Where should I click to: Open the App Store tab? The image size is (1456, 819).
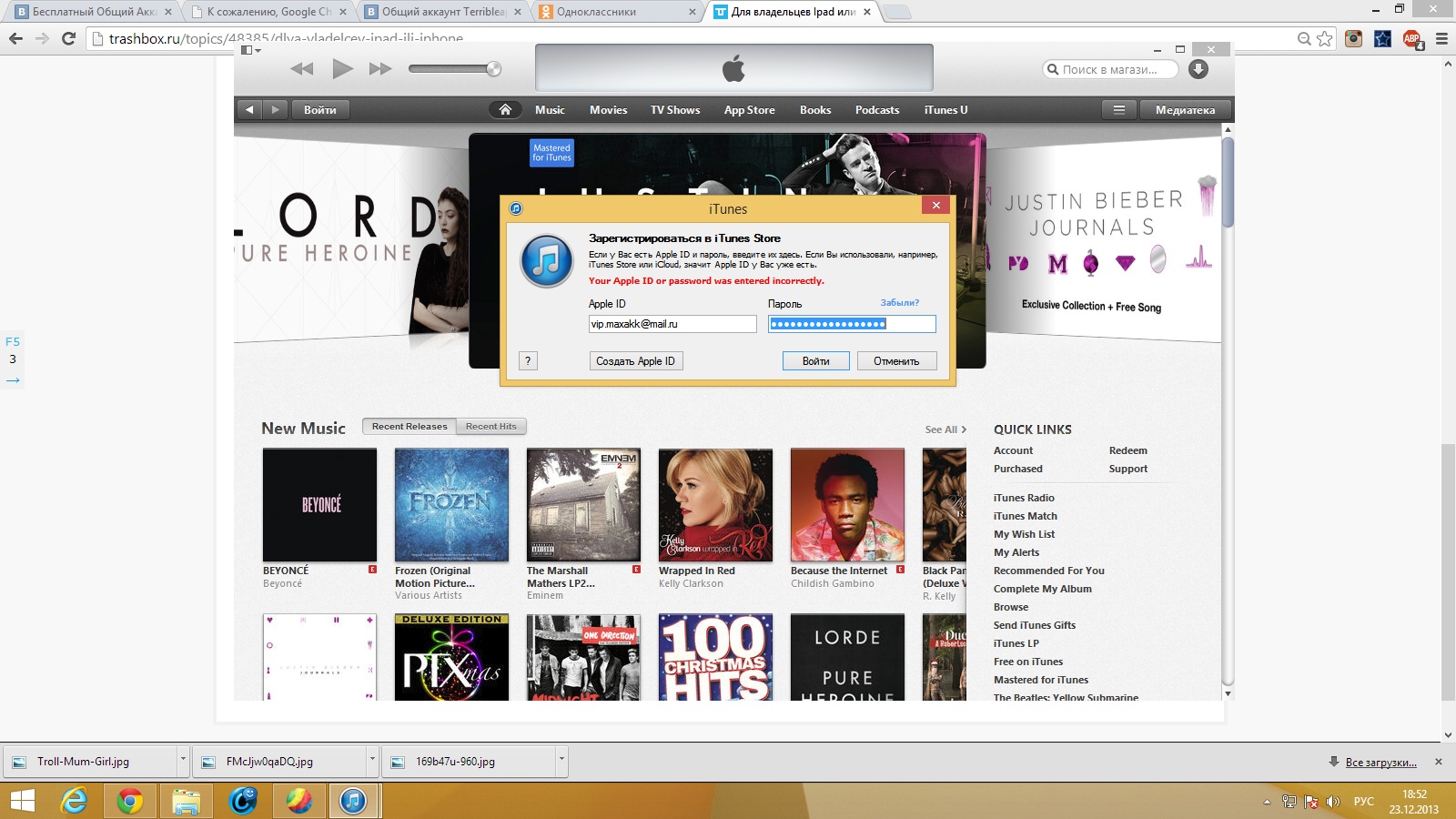point(750,109)
